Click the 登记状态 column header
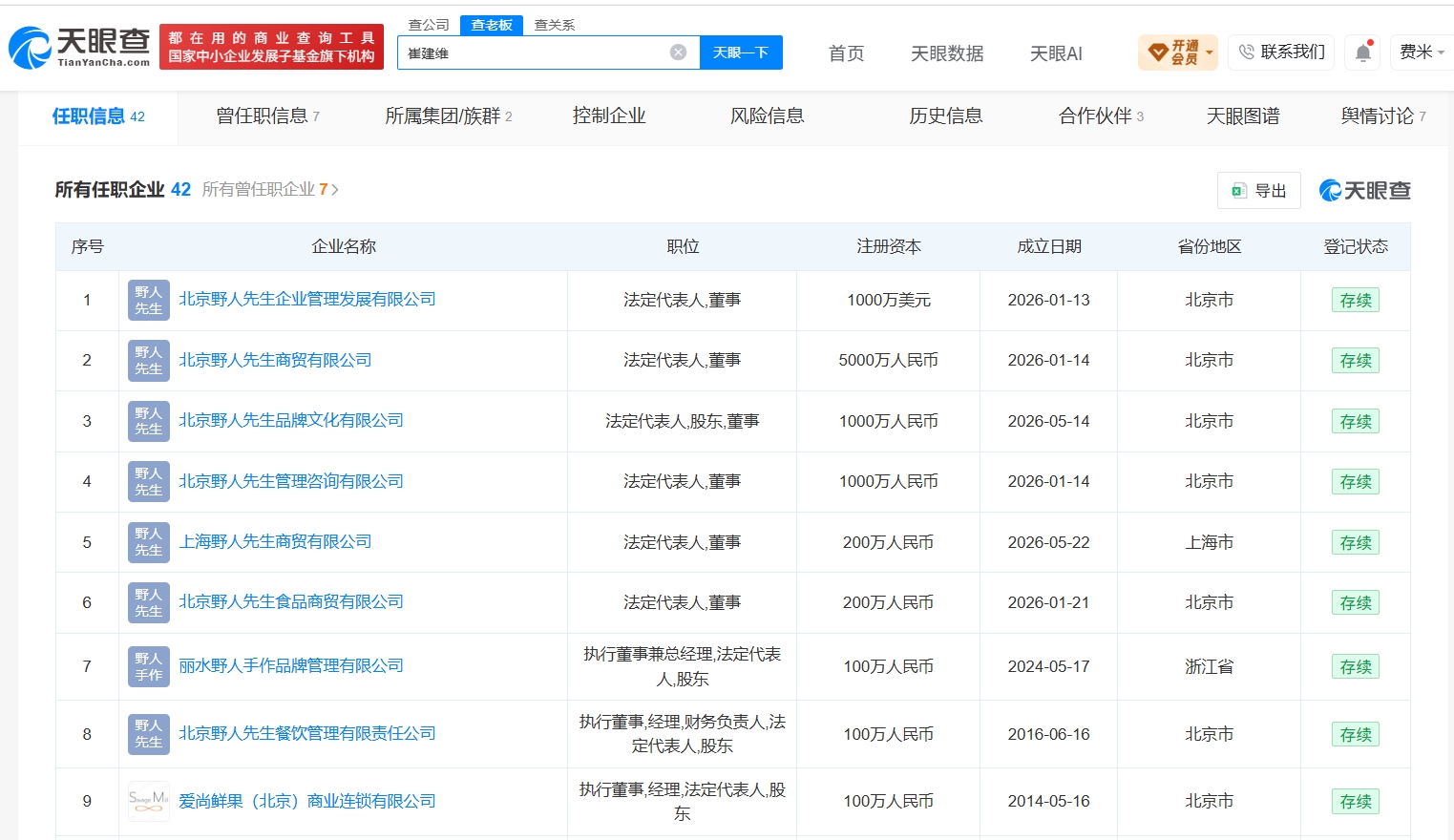The width and height of the screenshot is (1454, 840). 1356,246
